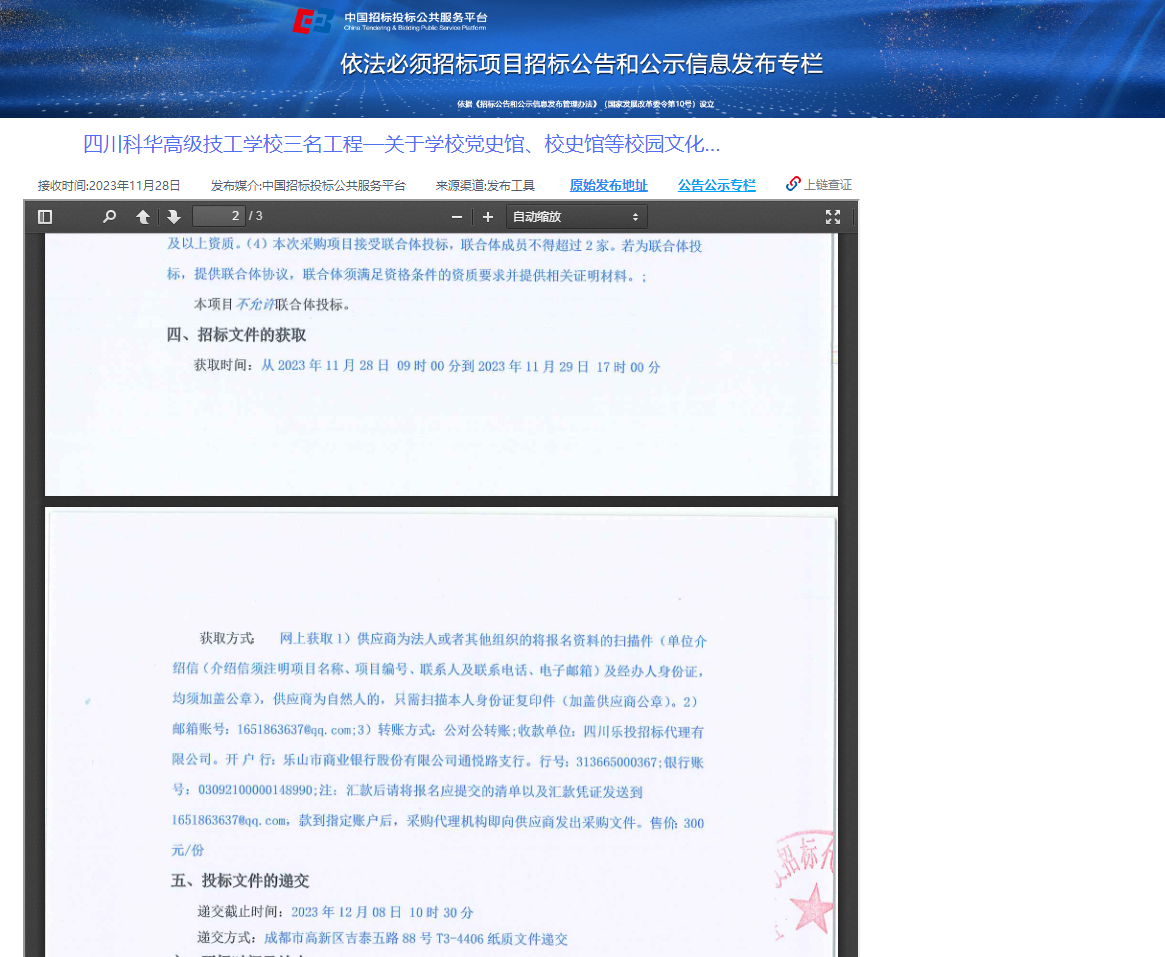This screenshot has height=957, width=1165.
Task: Click the 四、招标文件的获取 heading
Action: [x=236, y=335]
